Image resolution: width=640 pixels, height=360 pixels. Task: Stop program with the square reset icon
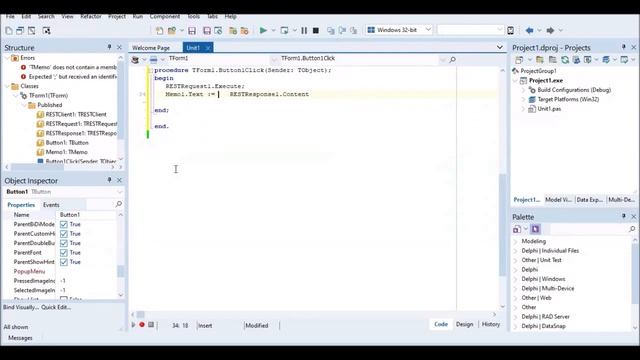coord(316,31)
